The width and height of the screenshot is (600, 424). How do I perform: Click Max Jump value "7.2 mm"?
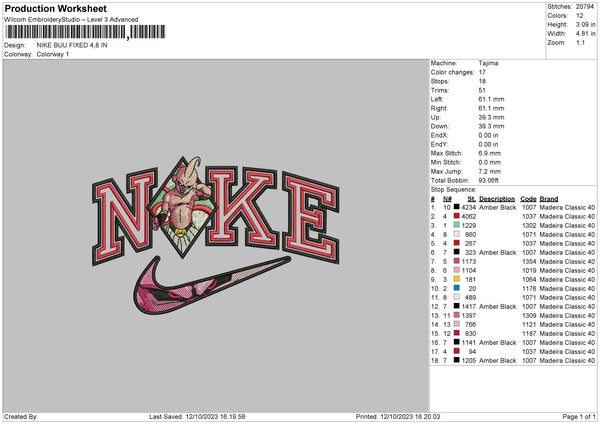click(x=489, y=171)
